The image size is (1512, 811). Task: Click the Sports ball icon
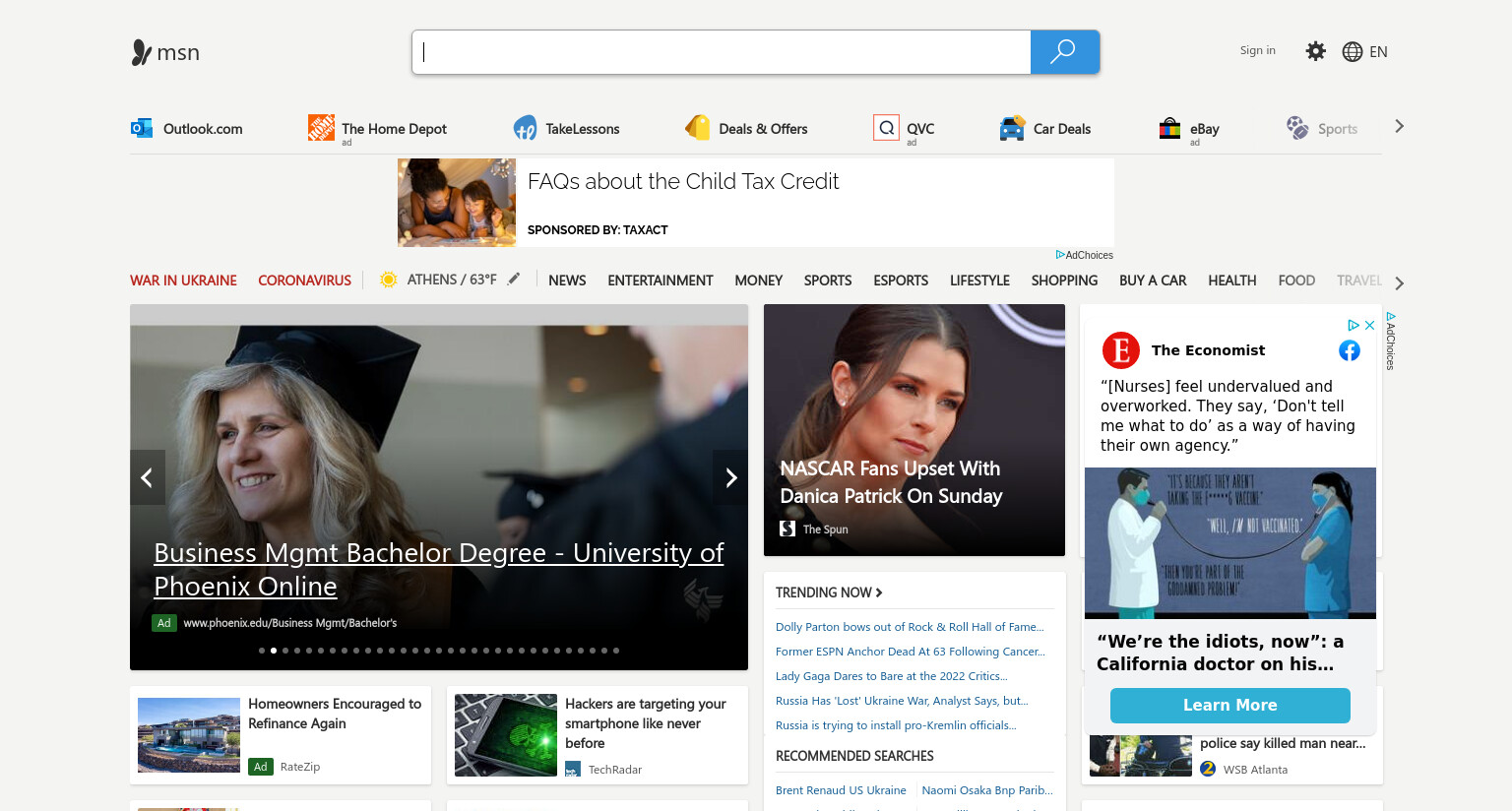[1297, 128]
